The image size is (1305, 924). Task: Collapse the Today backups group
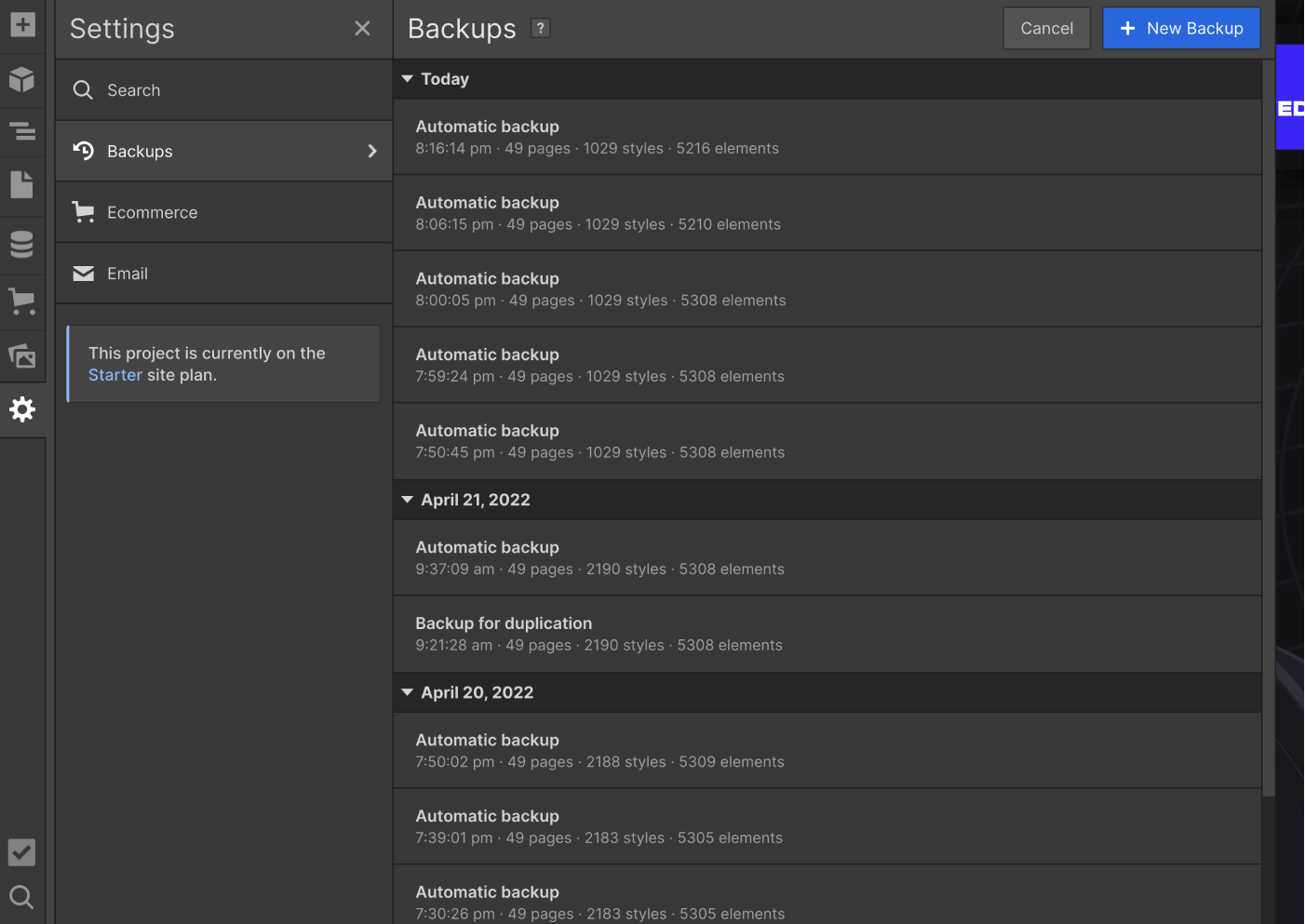tap(407, 78)
